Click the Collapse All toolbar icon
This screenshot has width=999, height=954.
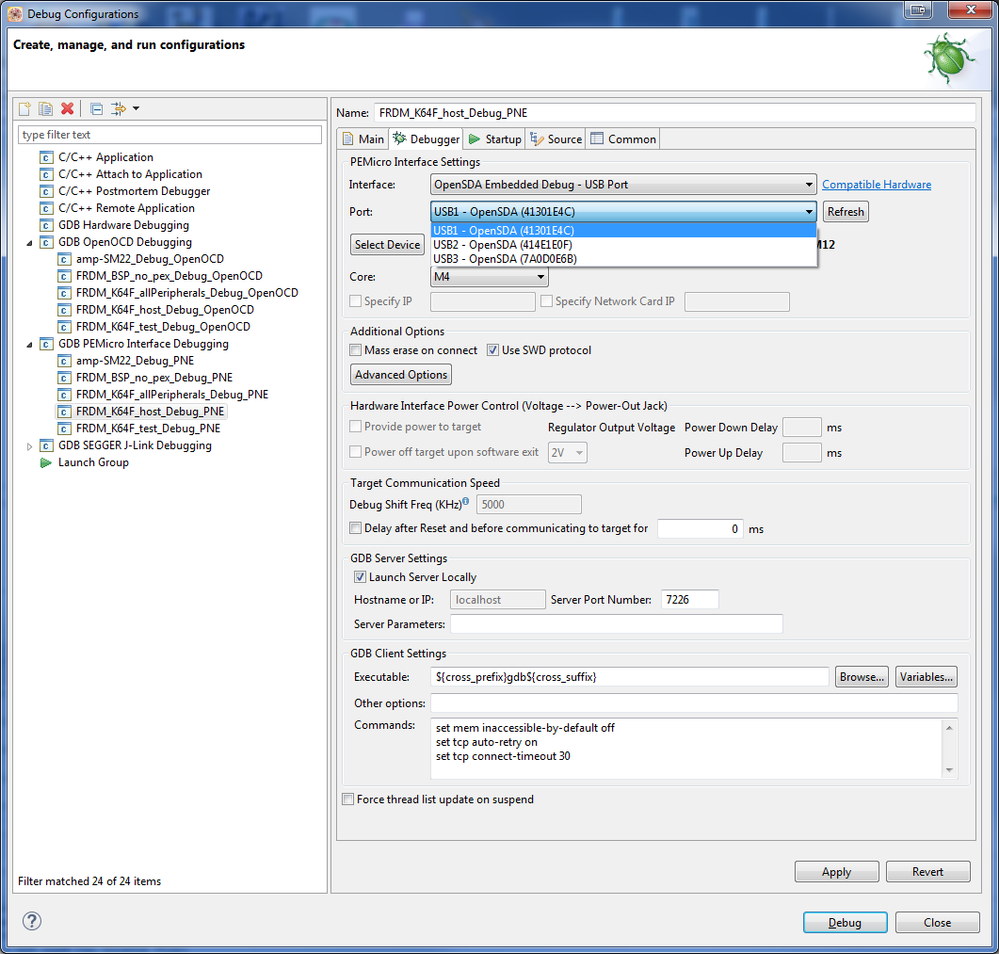(x=96, y=109)
